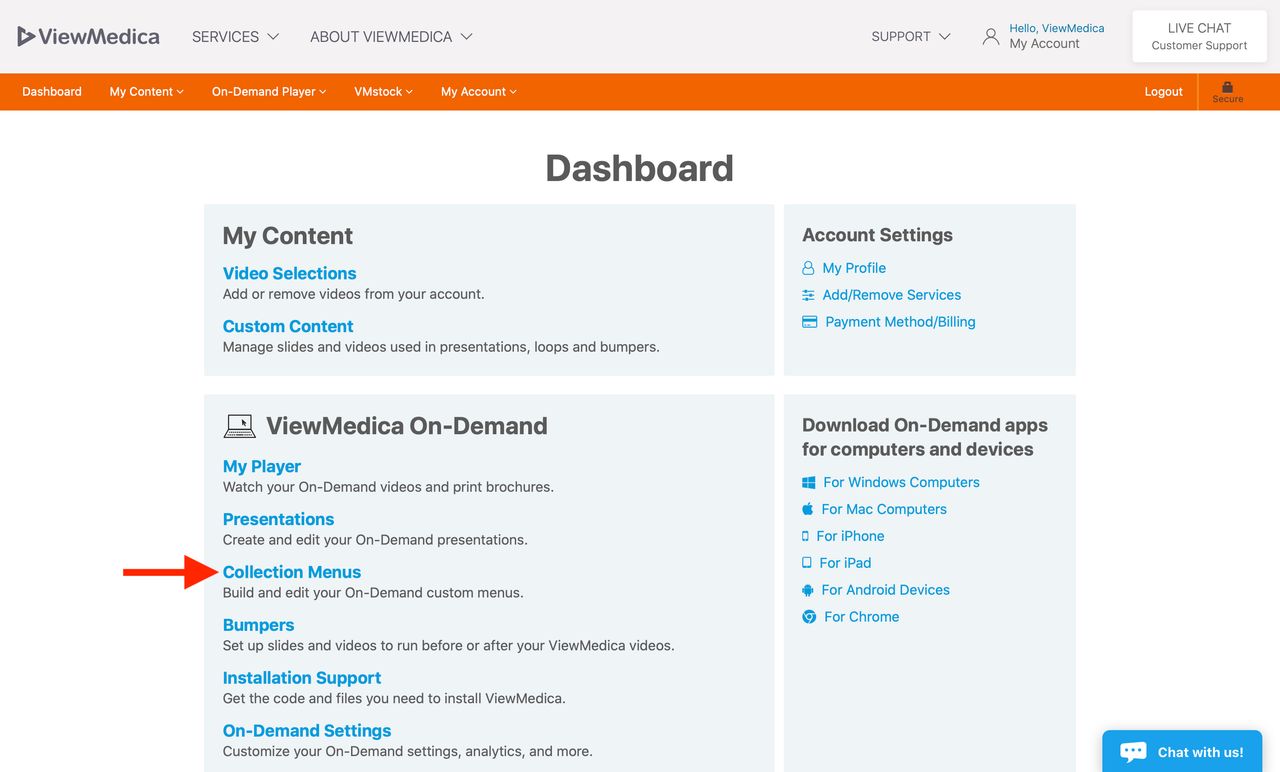Screen dimensions: 1280x772
Task: Click the My Content section heading
Action: [x=288, y=236]
